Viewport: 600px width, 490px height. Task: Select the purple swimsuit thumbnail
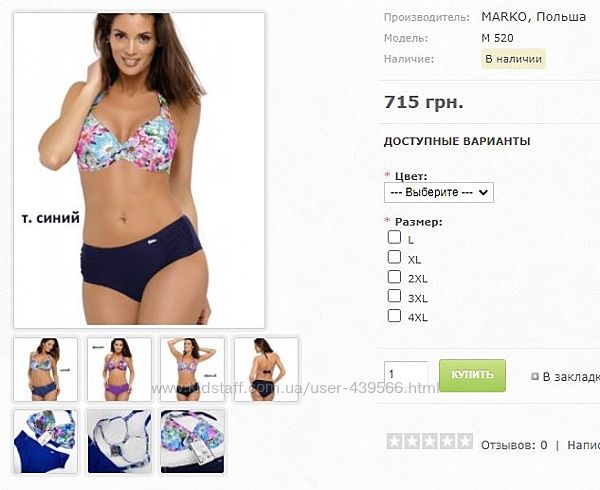(x=119, y=369)
